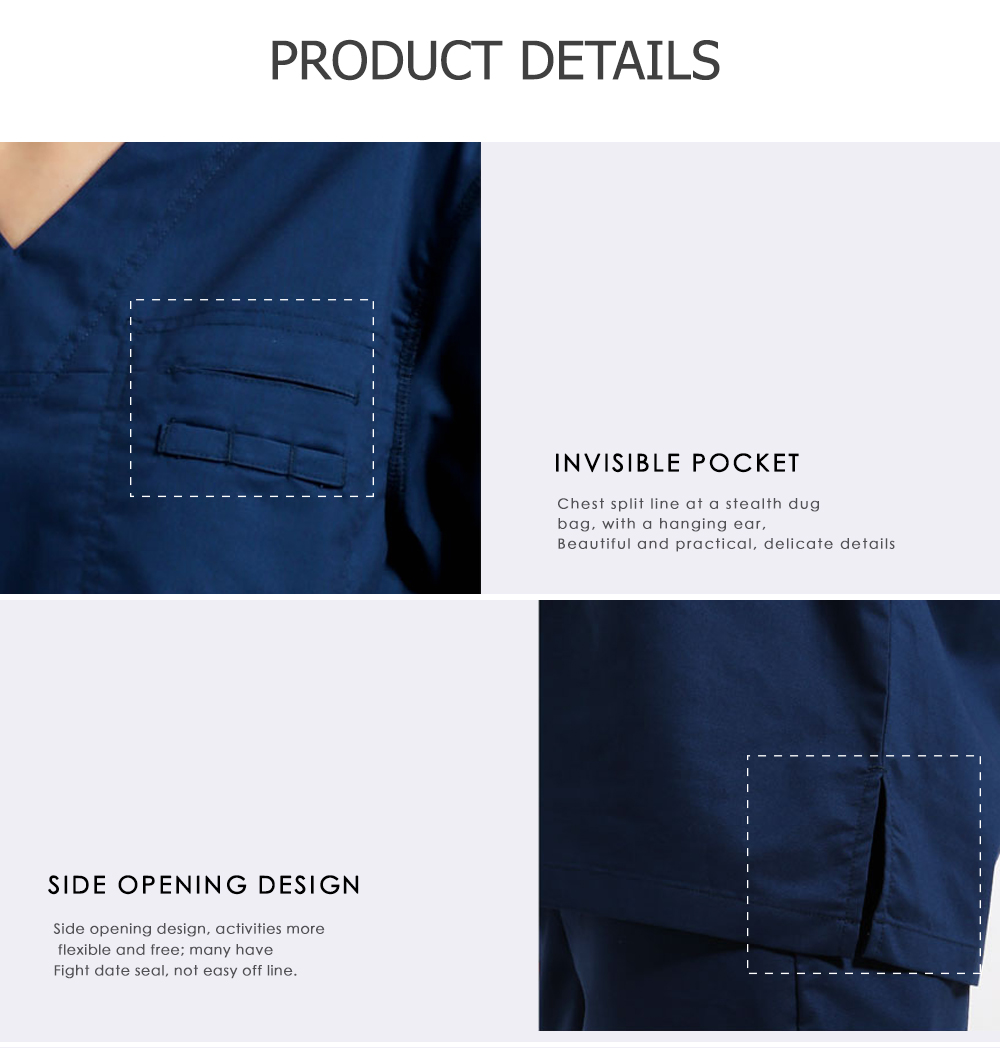
Task: Select the INVISIBLE POCKET heading
Action: tap(677, 463)
